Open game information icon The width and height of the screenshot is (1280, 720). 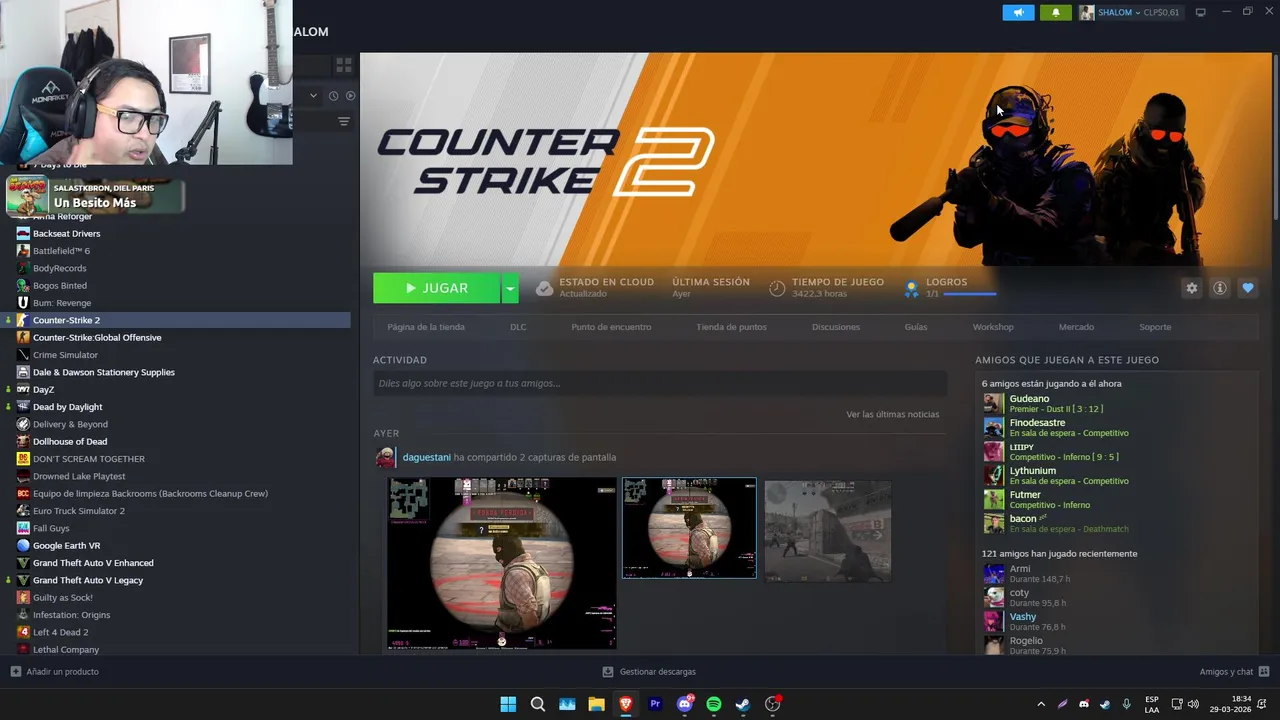(x=1219, y=288)
